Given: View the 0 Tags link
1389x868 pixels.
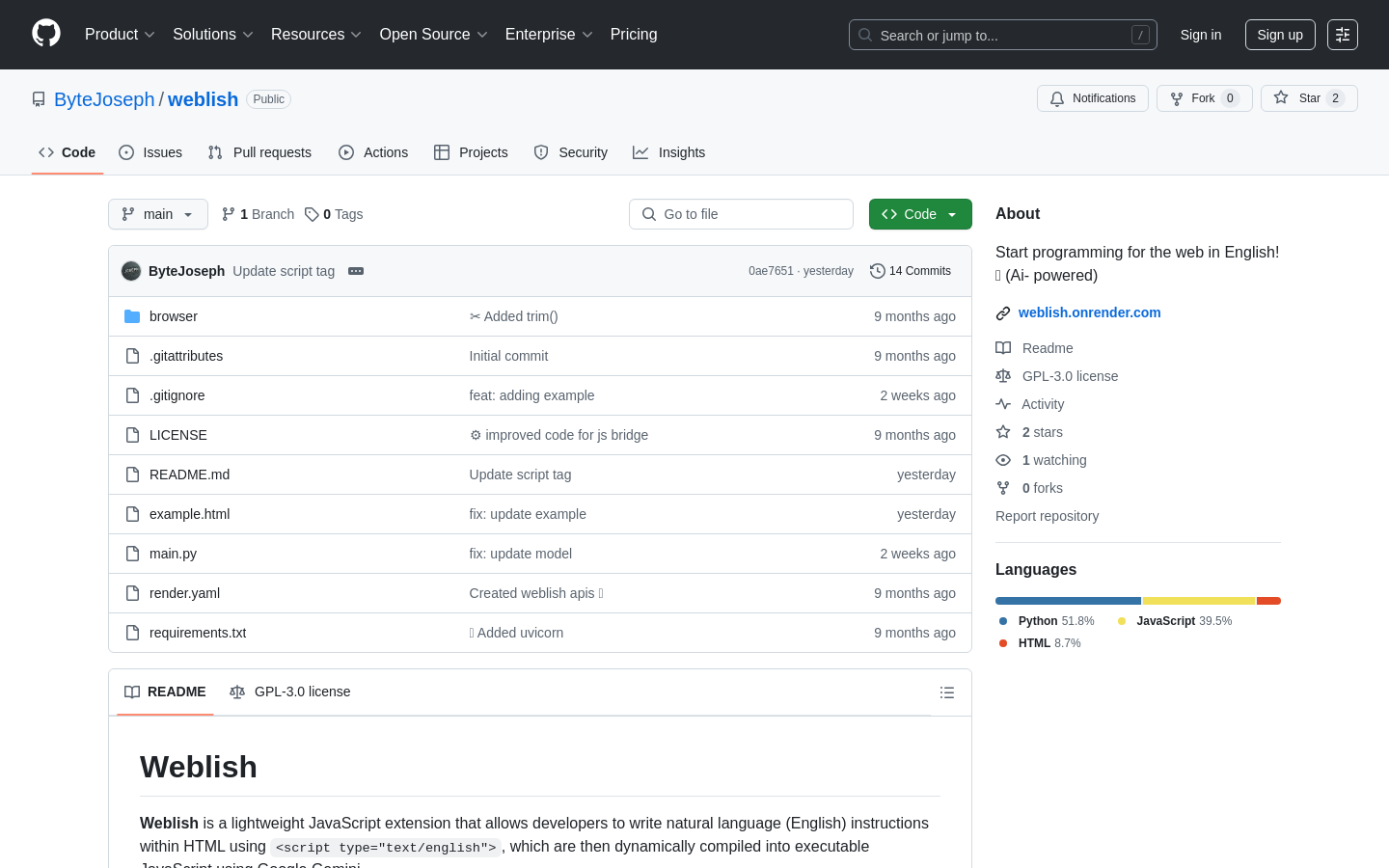Looking at the screenshot, I should pos(334,214).
